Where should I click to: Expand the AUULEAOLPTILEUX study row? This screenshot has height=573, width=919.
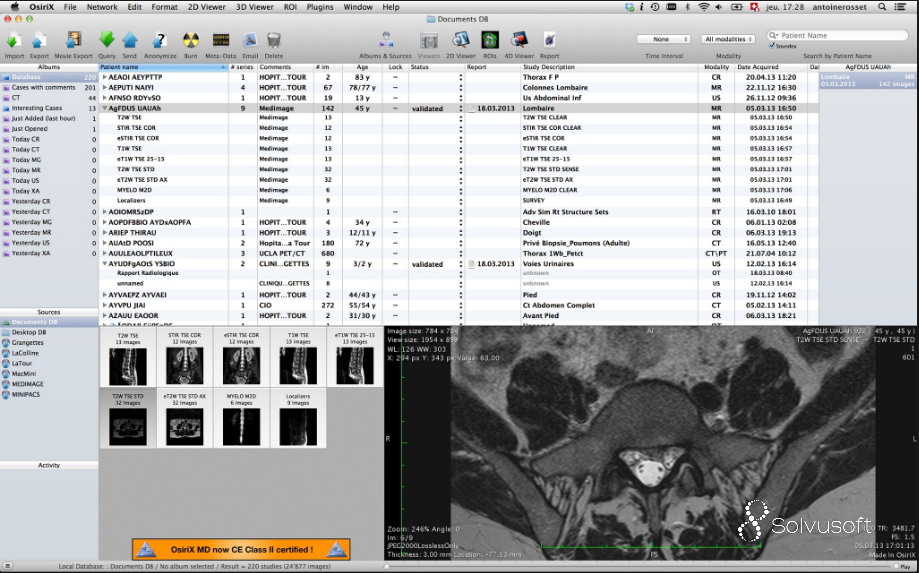coord(105,254)
